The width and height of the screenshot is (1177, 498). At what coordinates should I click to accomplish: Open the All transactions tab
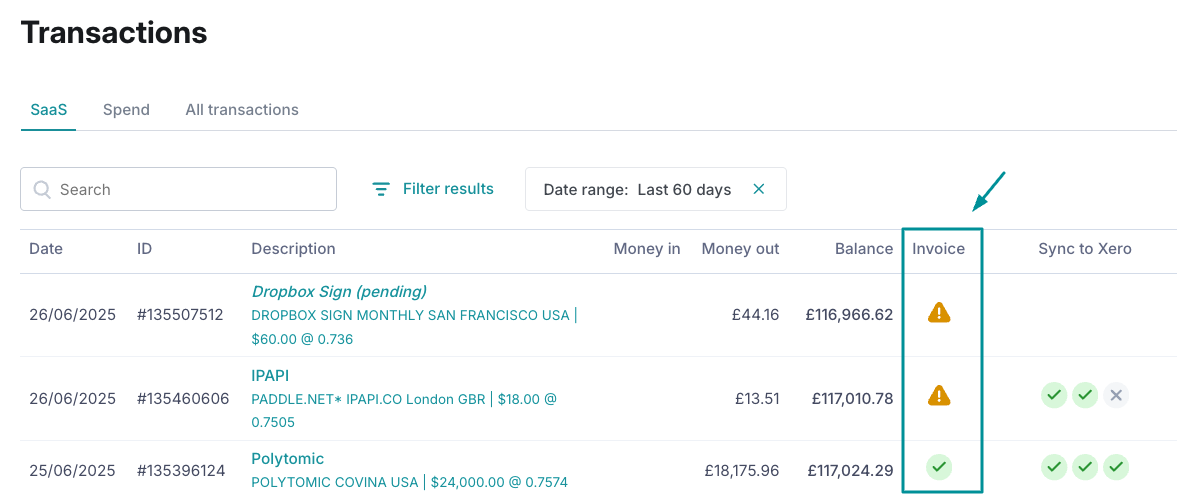pos(242,110)
